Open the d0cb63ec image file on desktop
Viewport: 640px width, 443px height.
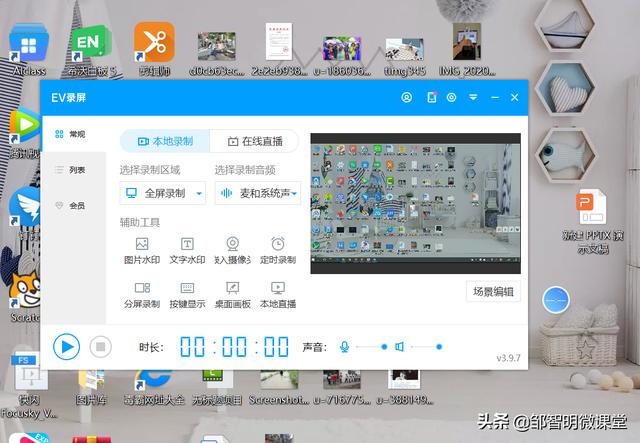(x=217, y=53)
